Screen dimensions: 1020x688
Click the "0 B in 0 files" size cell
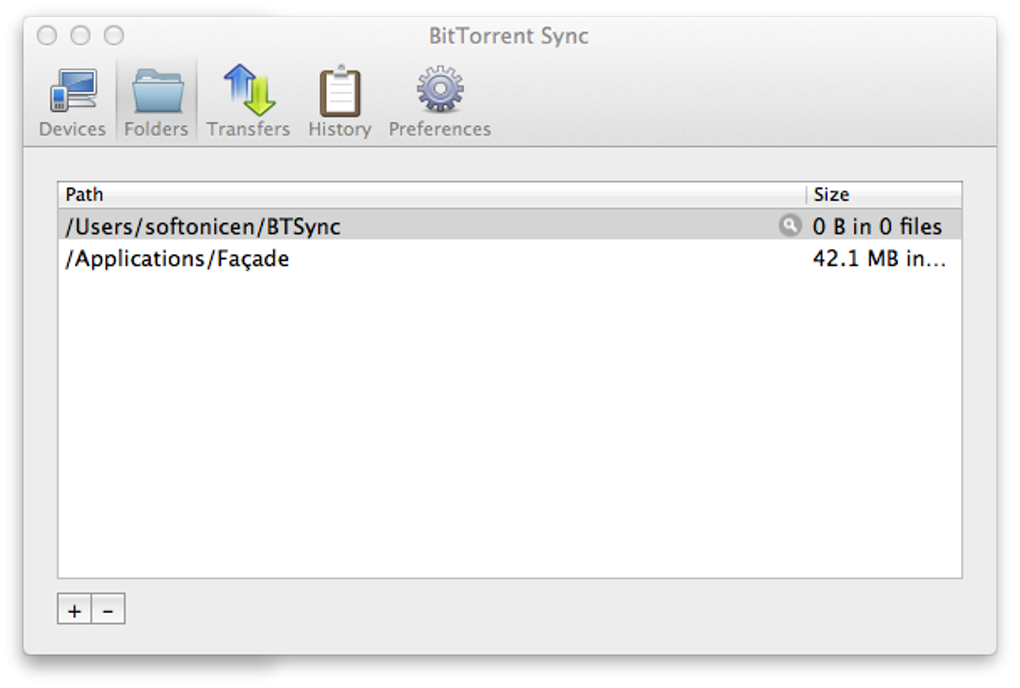[x=877, y=227]
